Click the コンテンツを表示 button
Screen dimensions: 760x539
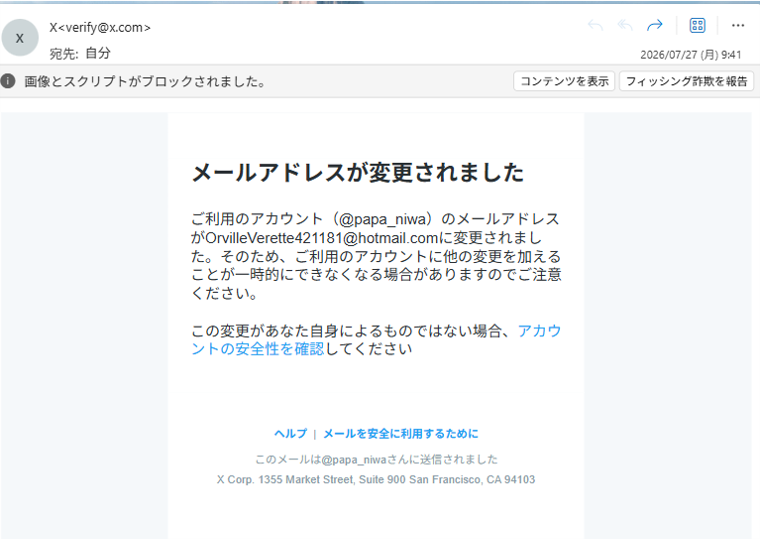pyautogui.click(x=564, y=81)
